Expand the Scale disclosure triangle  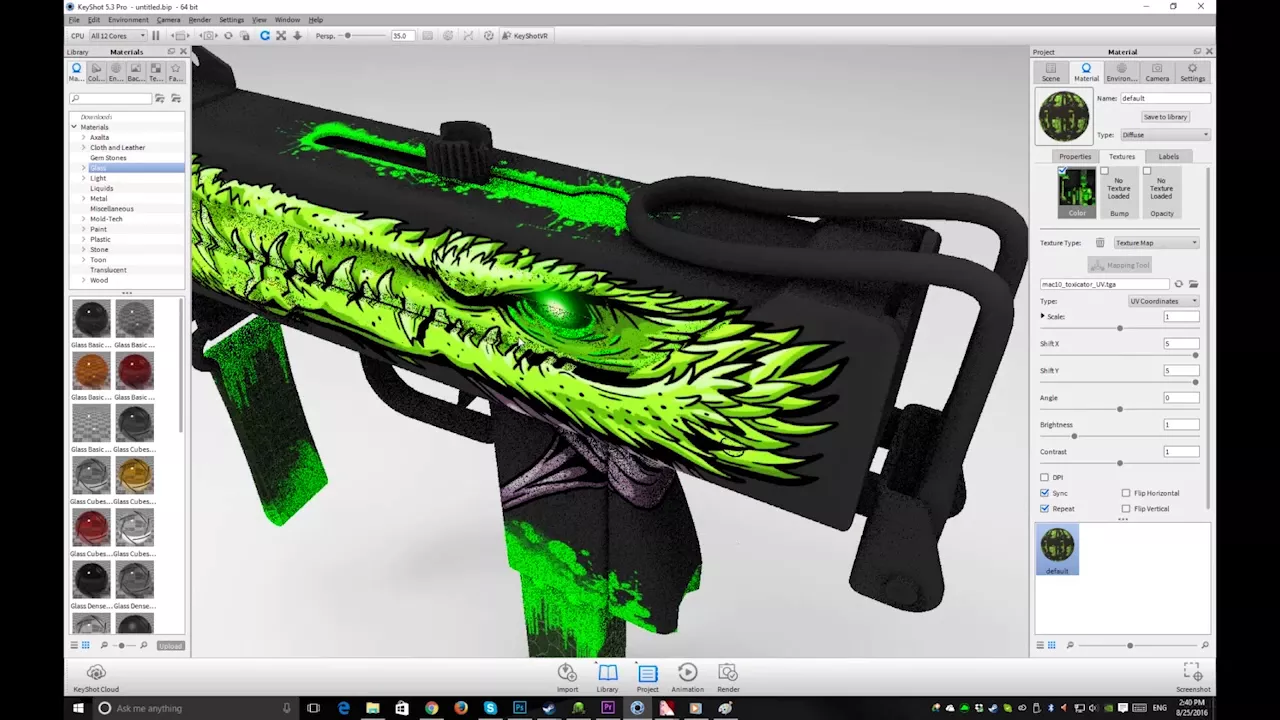(1043, 317)
